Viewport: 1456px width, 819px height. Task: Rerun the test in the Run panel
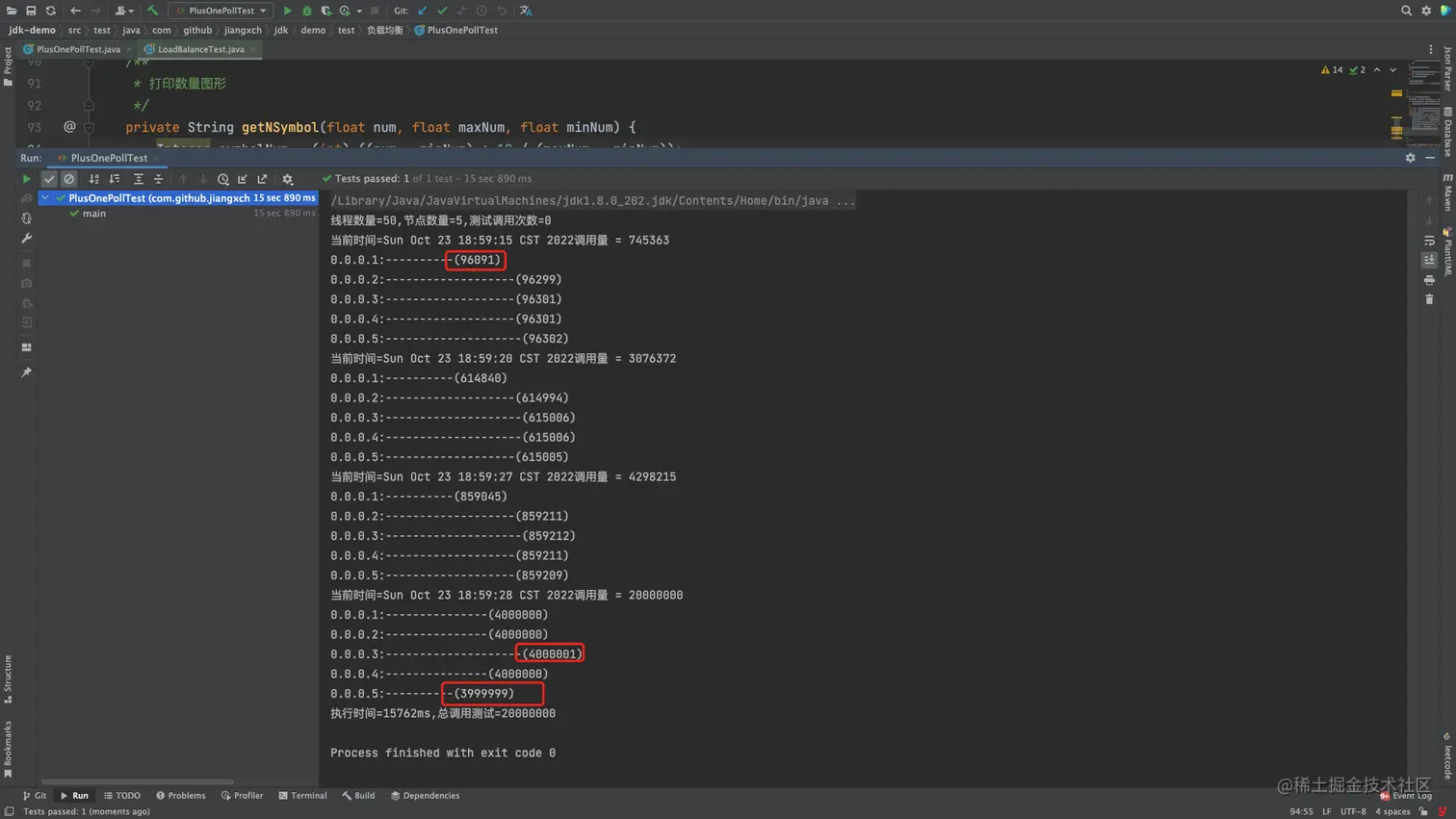click(x=26, y=179)
